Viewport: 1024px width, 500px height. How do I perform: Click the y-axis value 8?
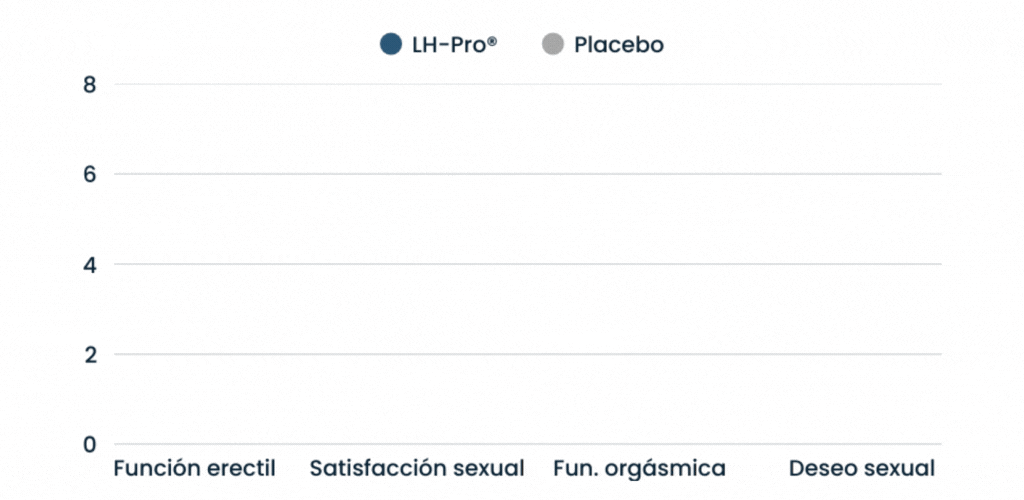[90, 84]
